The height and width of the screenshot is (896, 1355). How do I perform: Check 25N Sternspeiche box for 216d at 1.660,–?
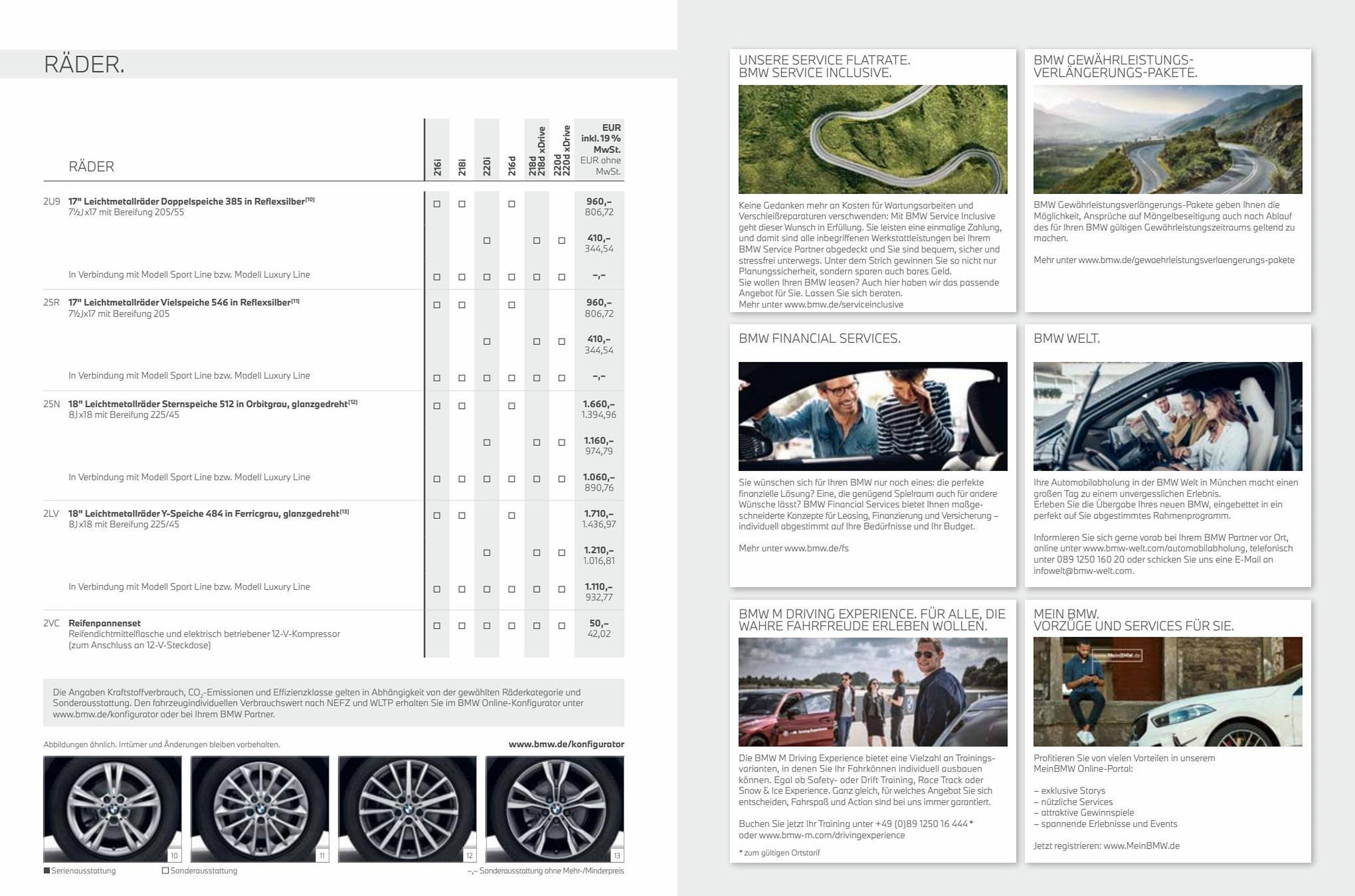tap(511, 406)
